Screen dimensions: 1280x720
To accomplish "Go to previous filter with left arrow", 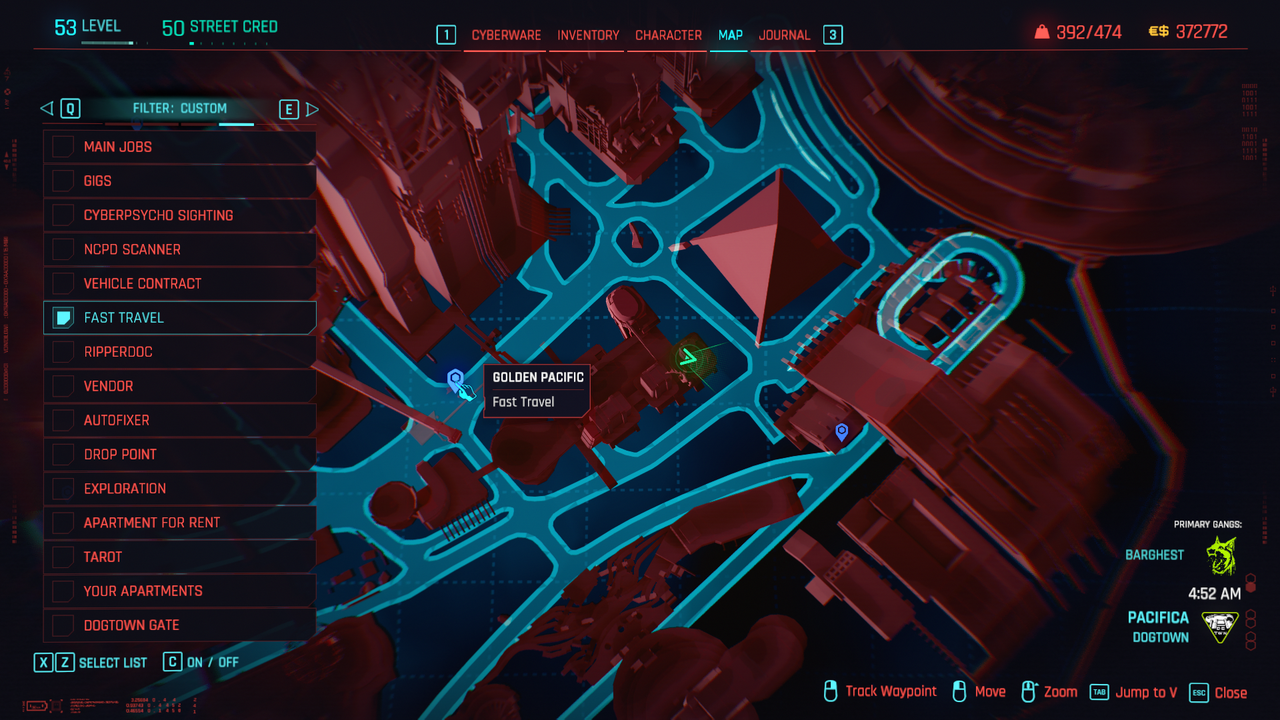I will click(x=46, y=109).
